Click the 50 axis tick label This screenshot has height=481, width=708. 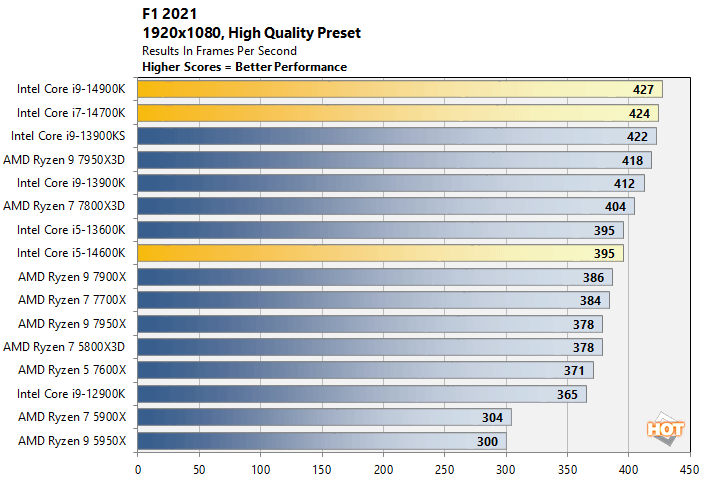pyautogui.click(x=199, y=470)
